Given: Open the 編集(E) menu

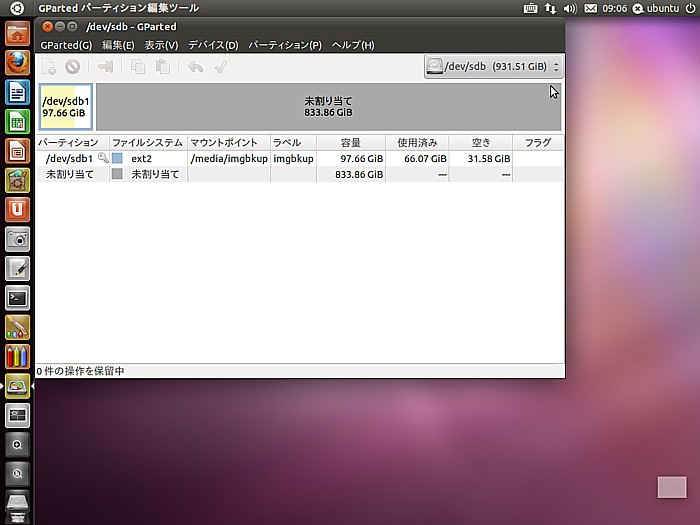Looking at the screenshot, I should (118, 45).
